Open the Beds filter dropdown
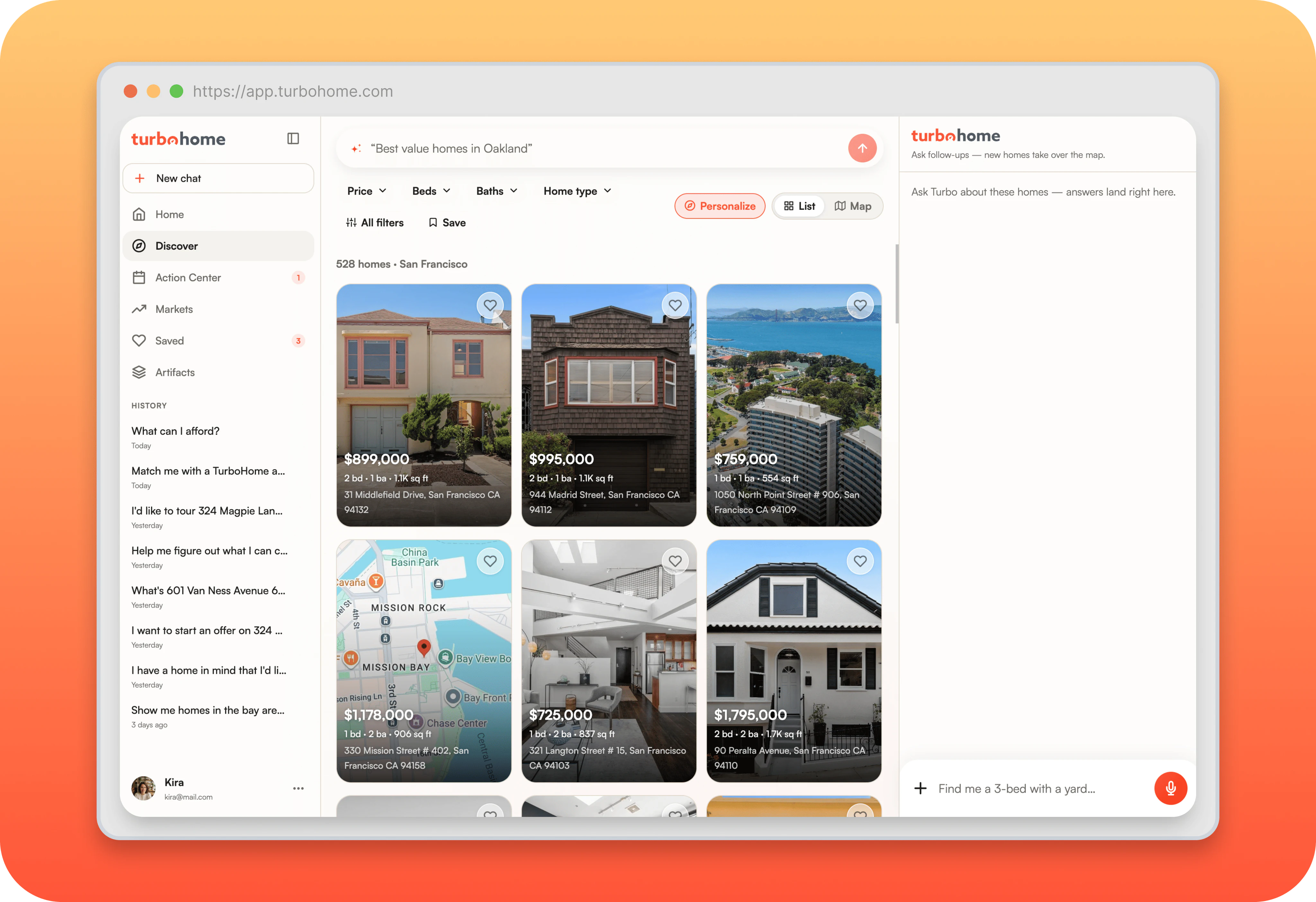Screen dimensions: 1316x902 click(431, 191)
